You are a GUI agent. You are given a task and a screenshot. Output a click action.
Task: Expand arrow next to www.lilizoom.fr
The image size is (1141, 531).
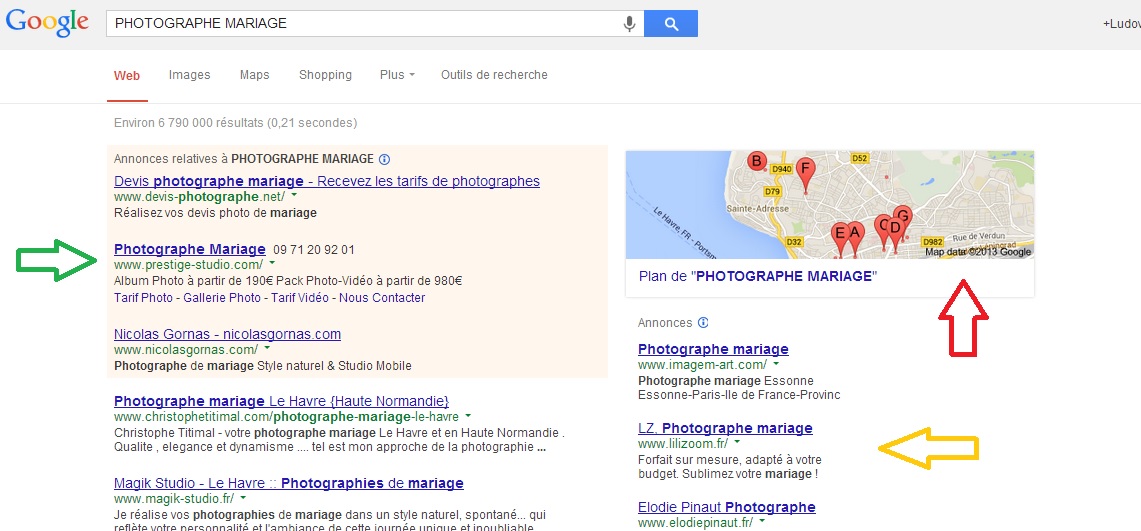(x=737, y=442)
